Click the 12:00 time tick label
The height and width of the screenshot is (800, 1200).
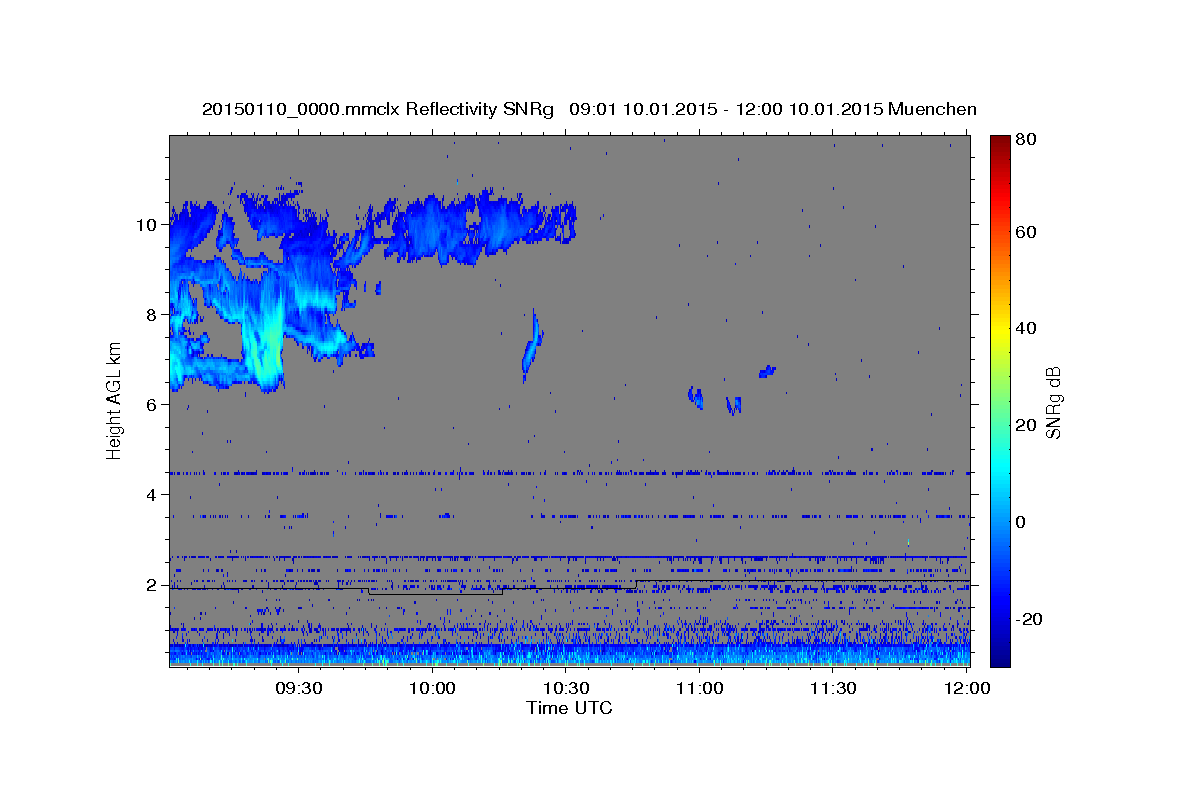pos(966,688)
